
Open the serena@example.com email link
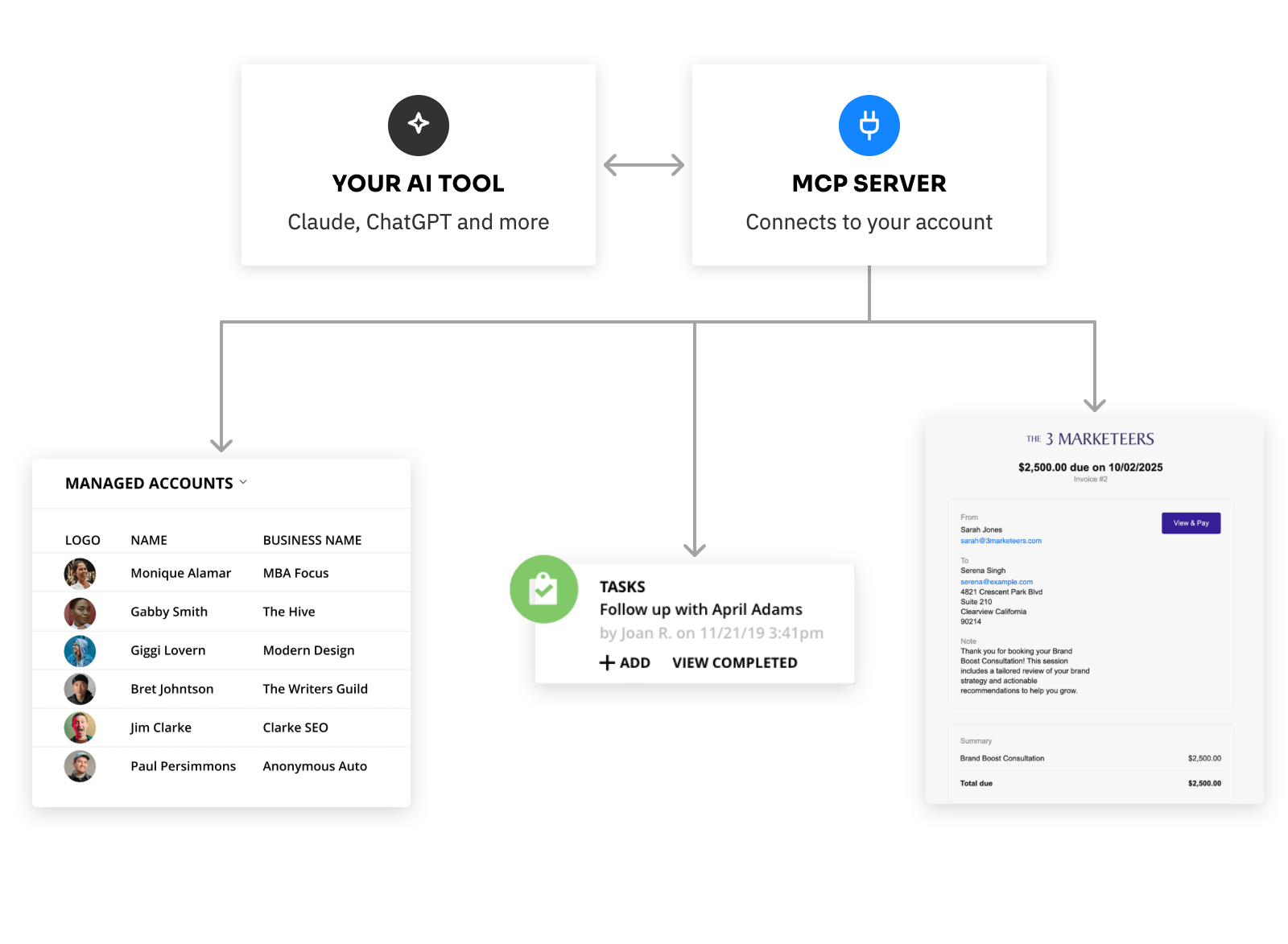click(x=997, y=582)
